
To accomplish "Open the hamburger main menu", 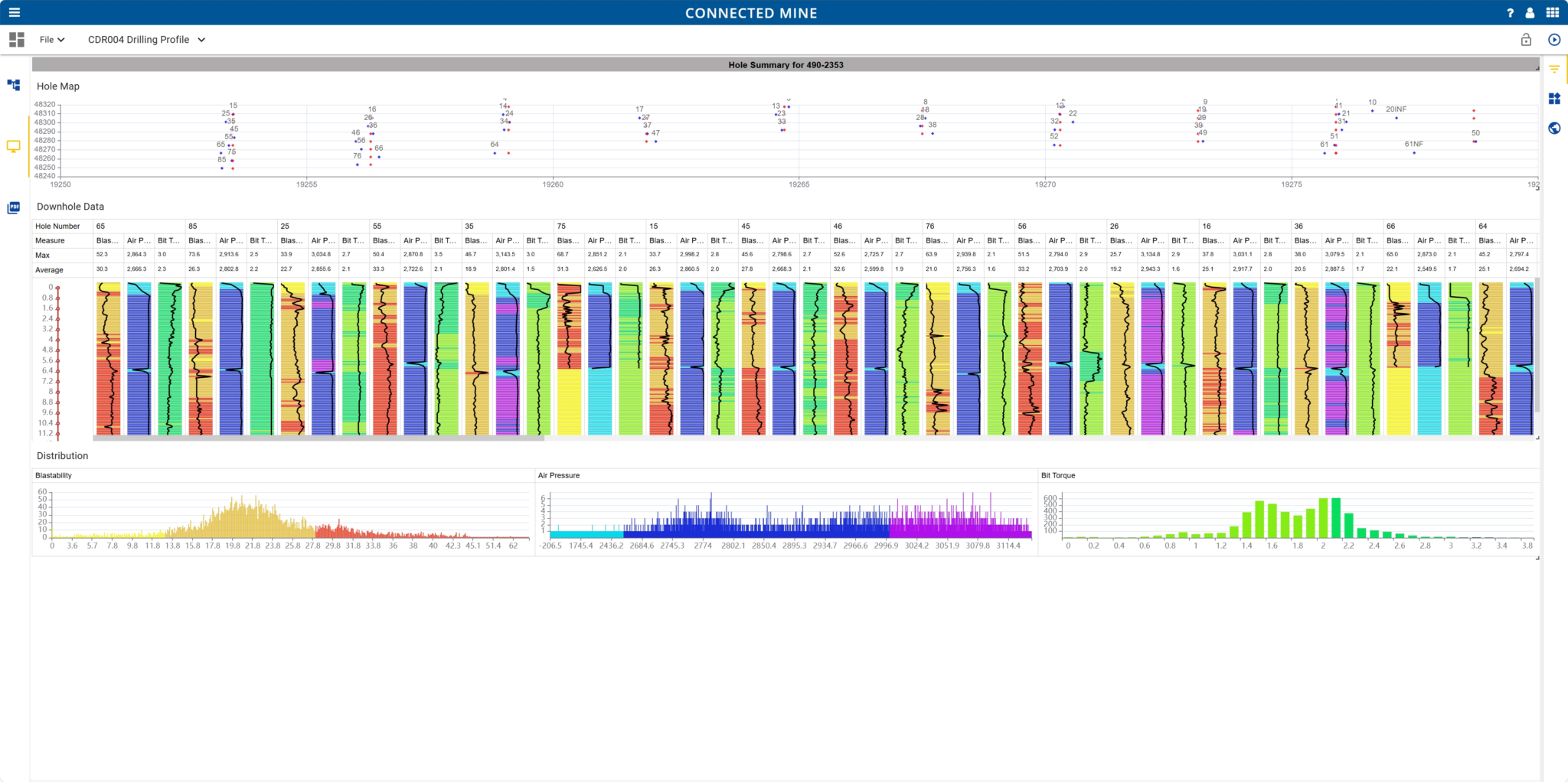I will point(15,12).
